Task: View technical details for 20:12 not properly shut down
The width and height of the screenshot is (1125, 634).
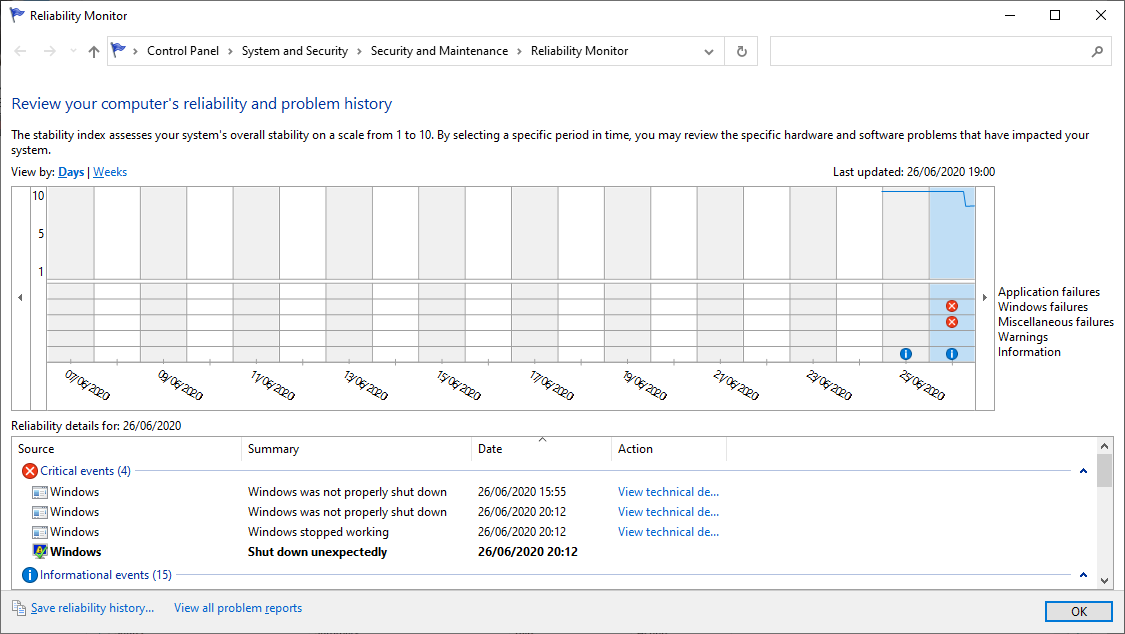Action: coord(668,512)
